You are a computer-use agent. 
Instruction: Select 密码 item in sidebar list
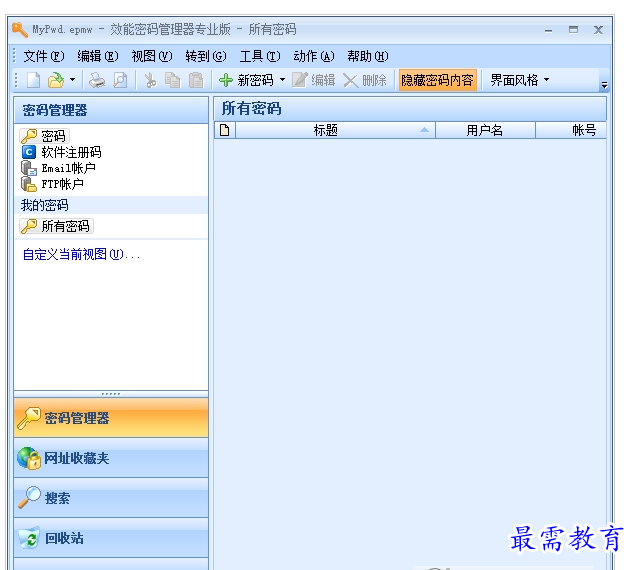[x=44, y=136]
